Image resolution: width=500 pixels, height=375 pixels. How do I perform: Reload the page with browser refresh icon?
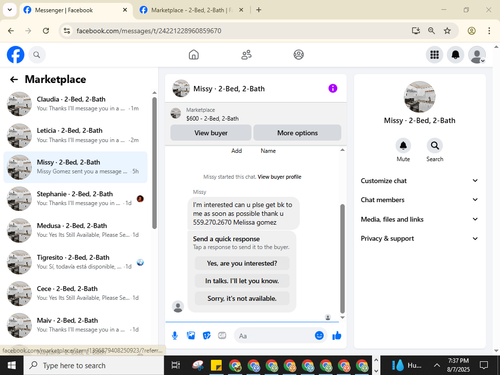pos(46,31)
